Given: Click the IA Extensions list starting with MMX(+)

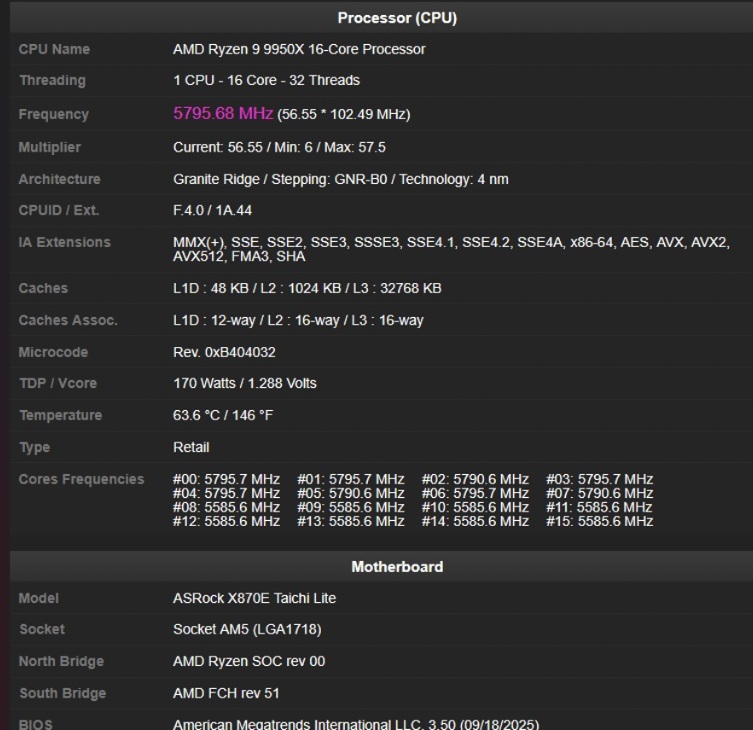Looking at the screenshot, I should (x=451, y=249).
